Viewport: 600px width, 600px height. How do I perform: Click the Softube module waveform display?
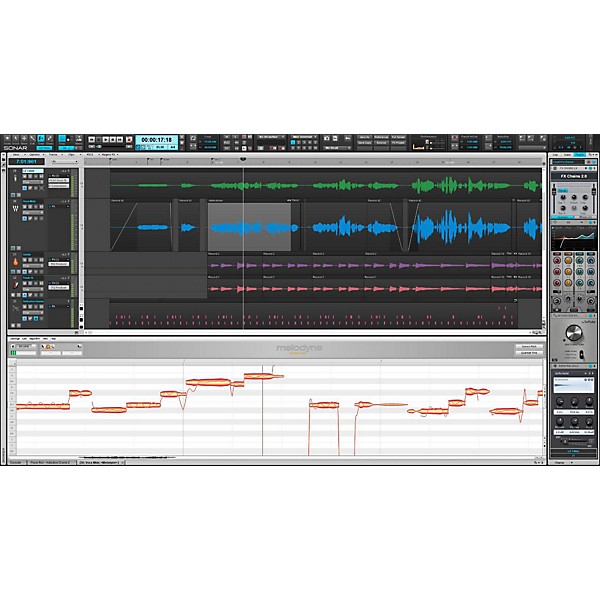pyautogui.click(x=573, y=385)
